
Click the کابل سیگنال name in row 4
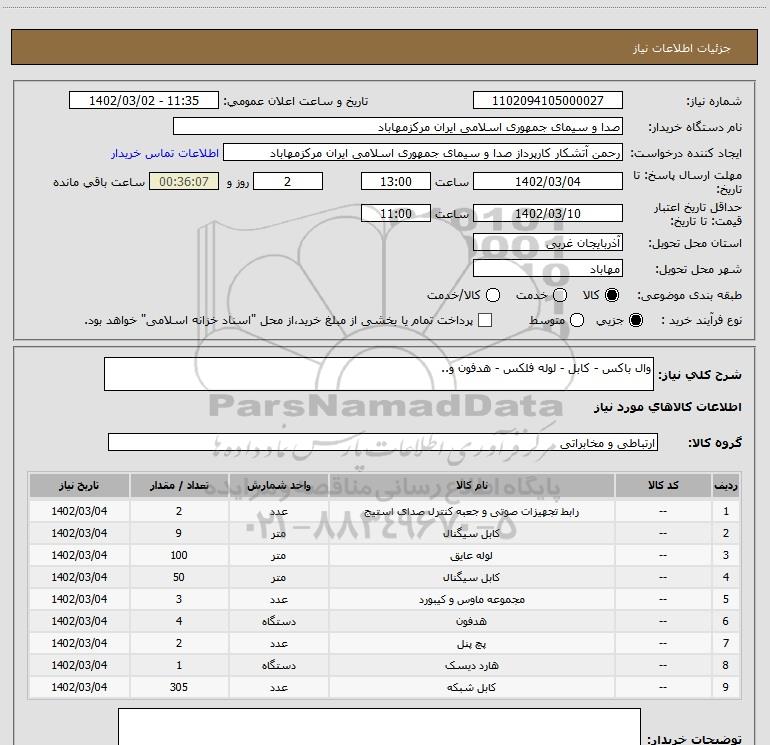click(471, 578)
